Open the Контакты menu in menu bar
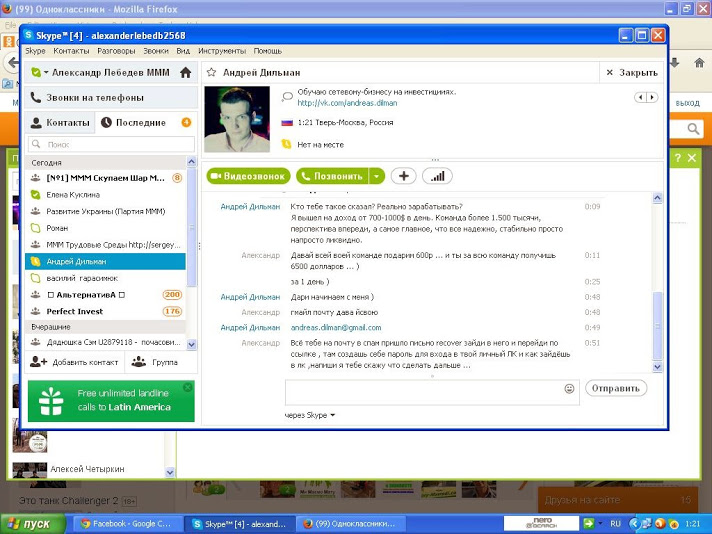The image size is (712, 534). [71, 51]
